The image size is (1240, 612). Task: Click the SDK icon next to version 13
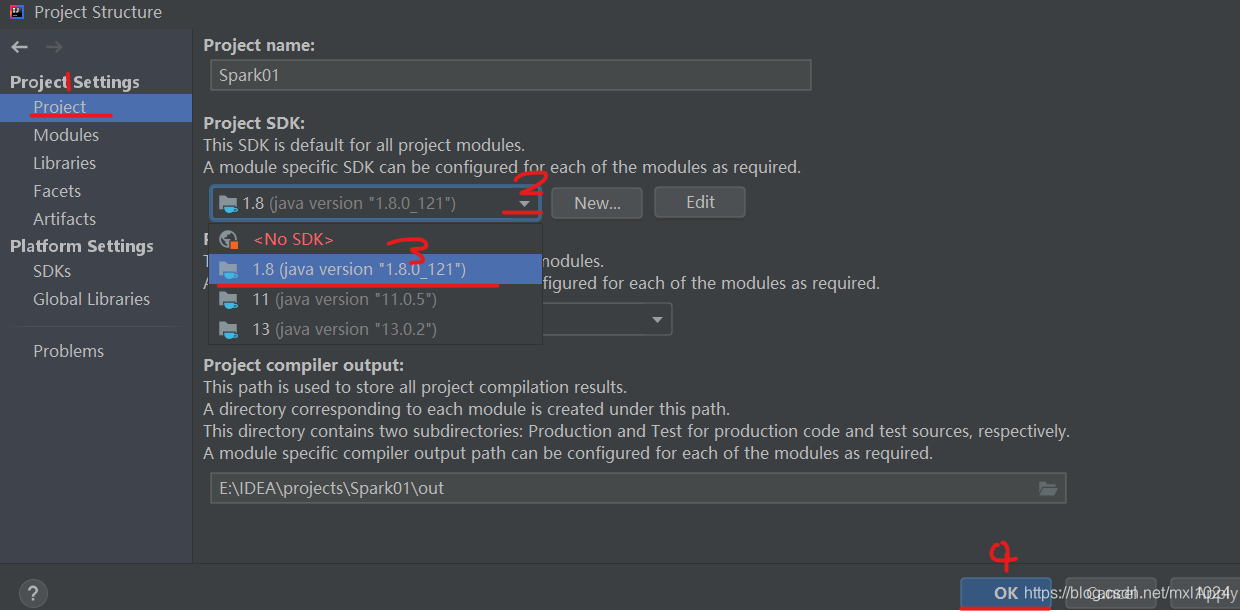point(228,328)
